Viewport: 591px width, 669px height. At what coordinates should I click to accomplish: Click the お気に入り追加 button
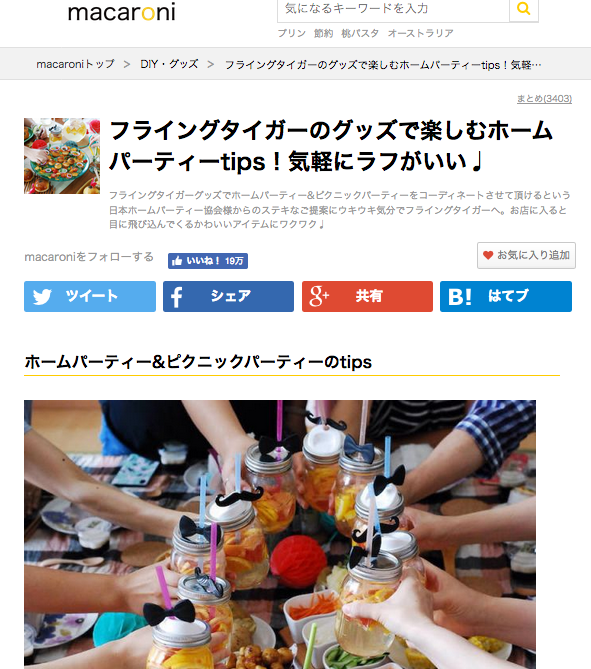click(x=526, y=255)
